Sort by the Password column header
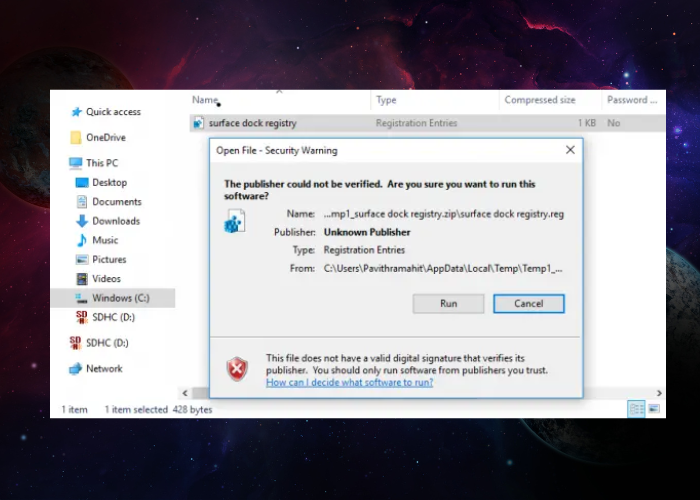The height and width of the screenshot is (500, 700). click(632, 100)
